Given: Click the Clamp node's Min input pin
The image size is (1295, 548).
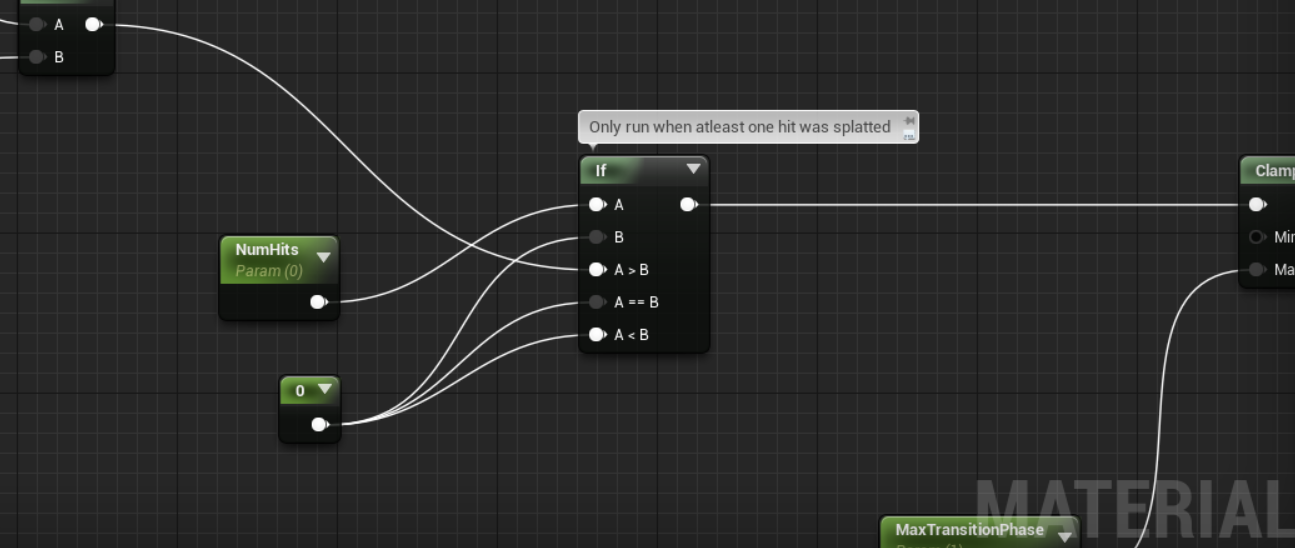Looking at the screenshot, I should pyautogui.click(x=1257, y=237).
